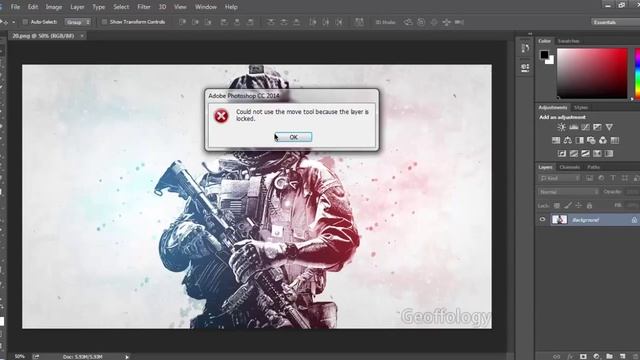This screenshot has width=640, height=360.
Task: Open the Image menu
Action: pyautogui.click(x=54, y=7)
